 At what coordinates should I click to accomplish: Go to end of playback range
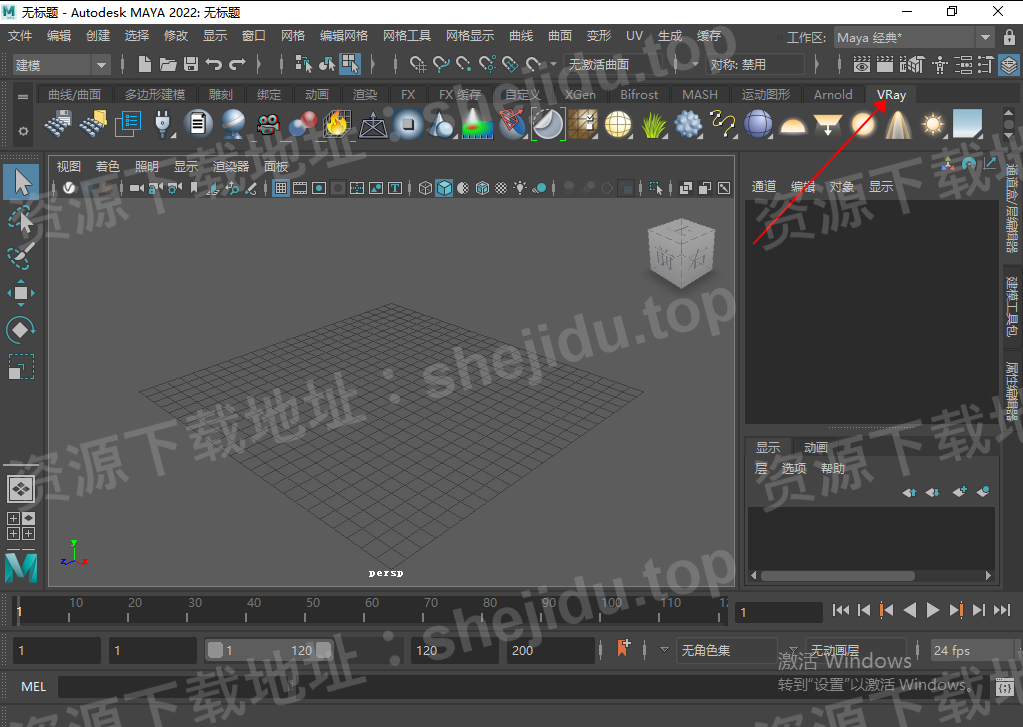pyautogui.click(x=1002, y=610)
